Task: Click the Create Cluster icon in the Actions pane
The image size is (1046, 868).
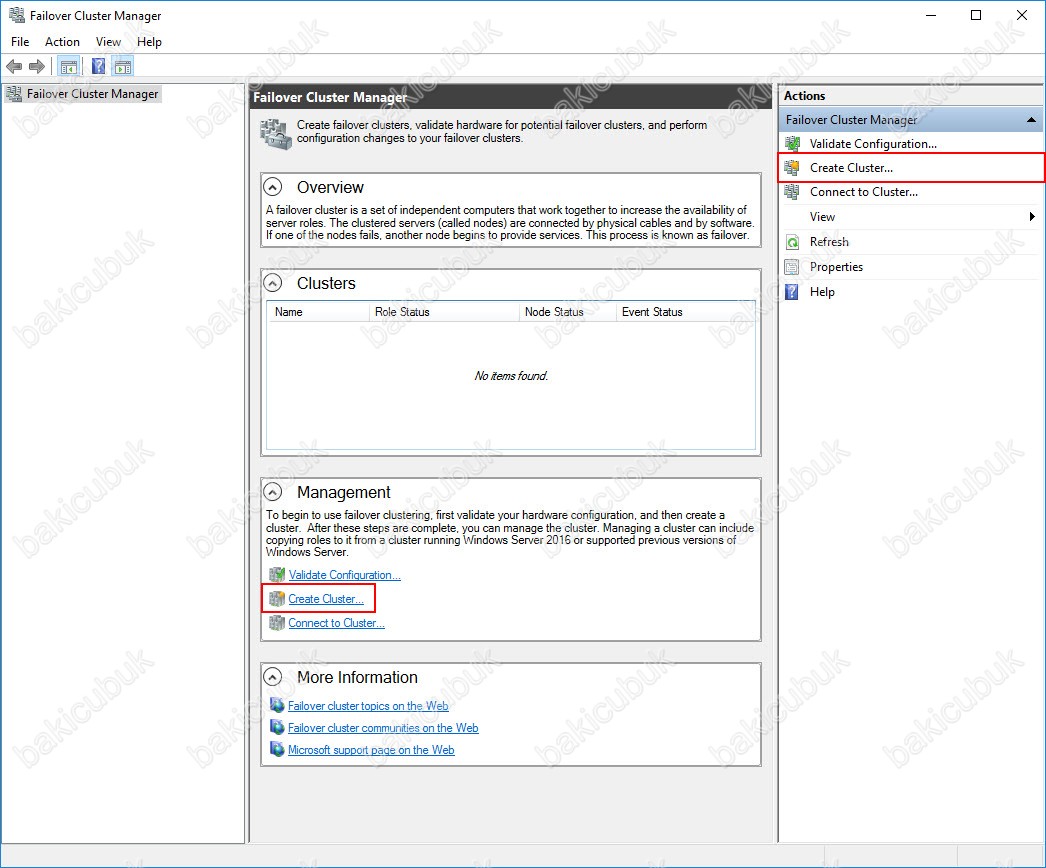Action: point(793,167)
